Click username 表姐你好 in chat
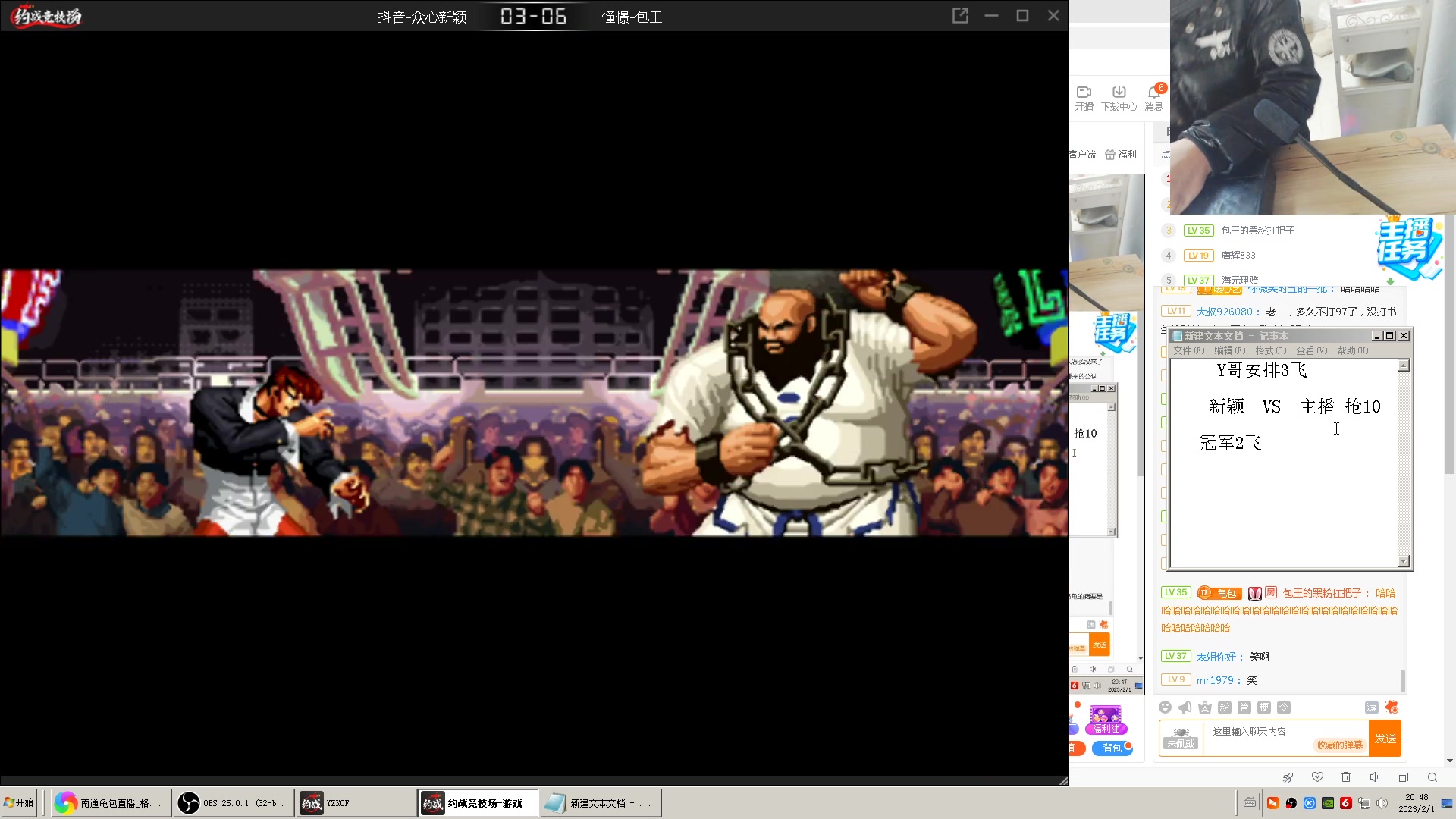Viewport: 1456px width, 819px height. 1216,657
